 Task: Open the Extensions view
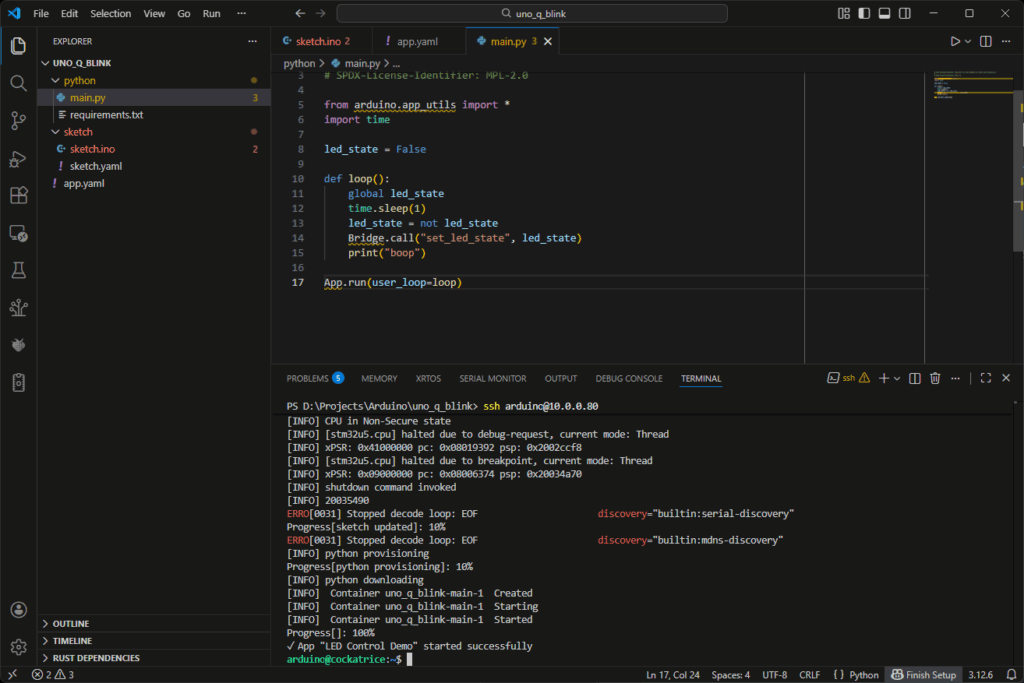tap(18, 195)
